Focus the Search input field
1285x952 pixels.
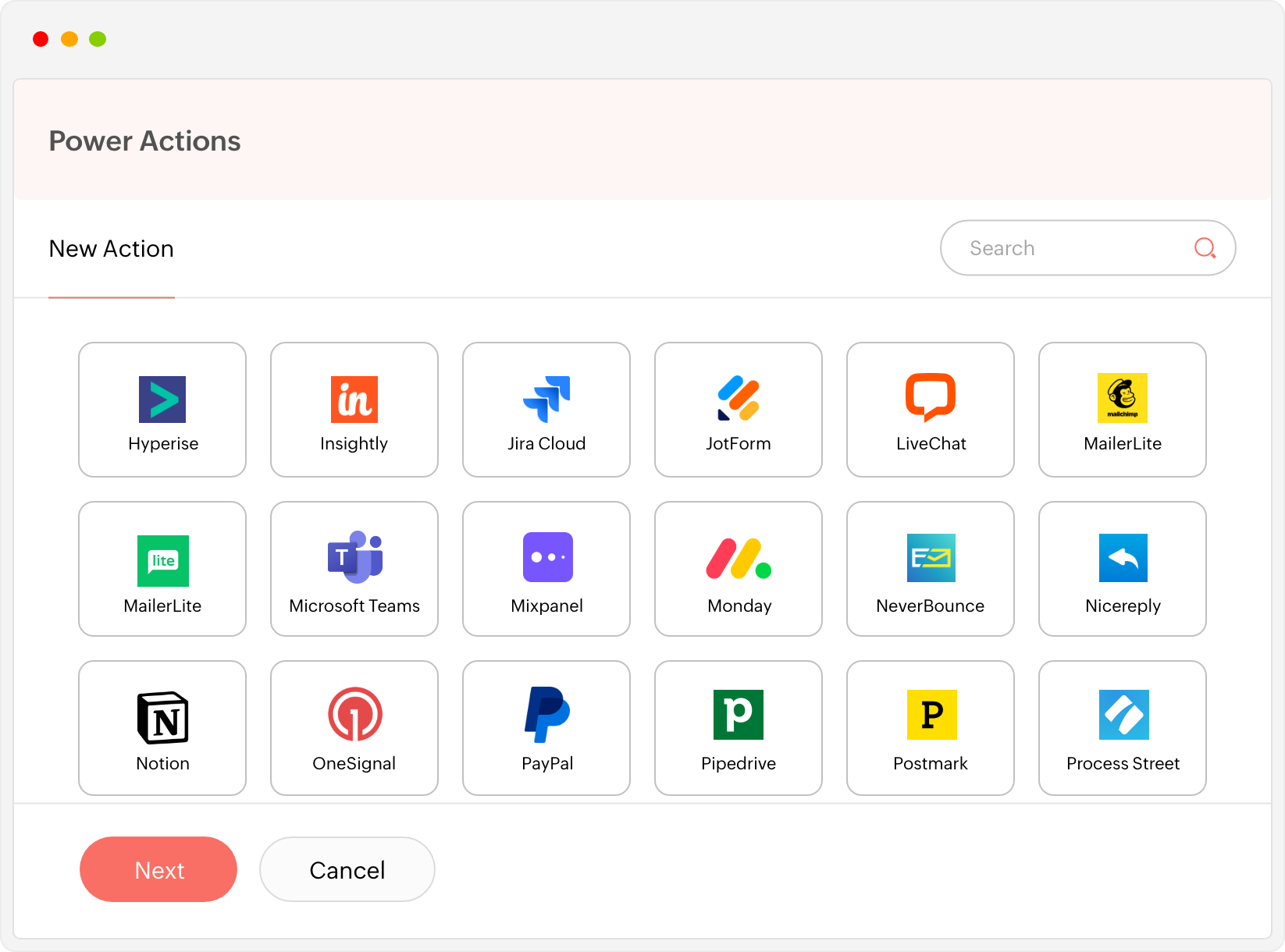pyautogui.click(x=1088, y=248)
